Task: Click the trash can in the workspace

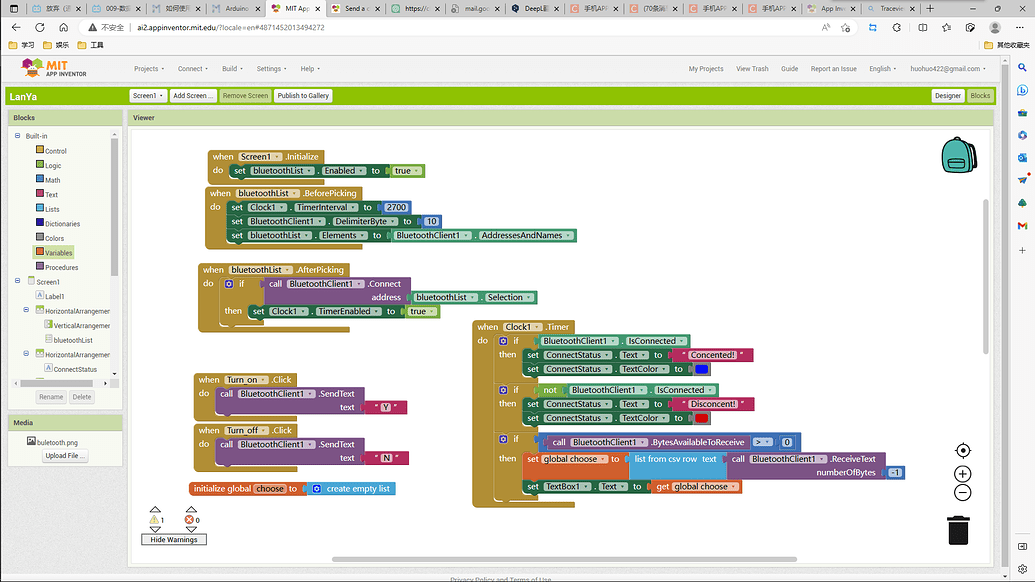Action: coord(958,529)
